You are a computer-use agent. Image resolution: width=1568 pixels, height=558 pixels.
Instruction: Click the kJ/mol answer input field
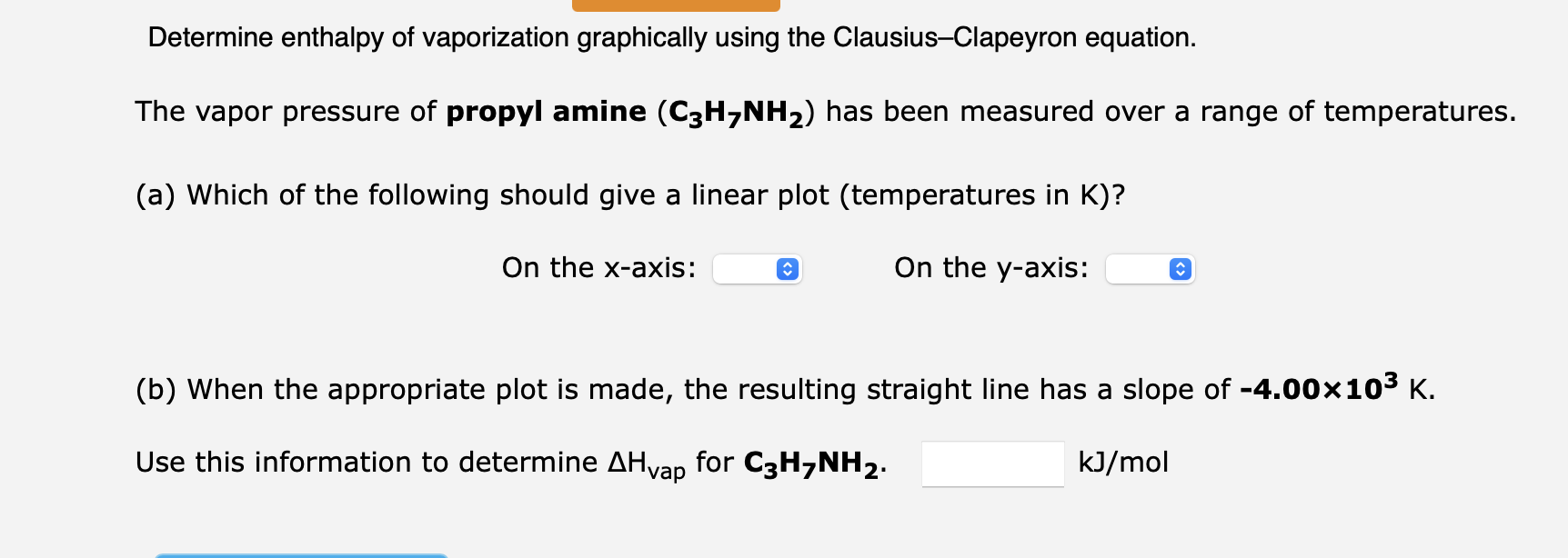[x=992, y=463]
